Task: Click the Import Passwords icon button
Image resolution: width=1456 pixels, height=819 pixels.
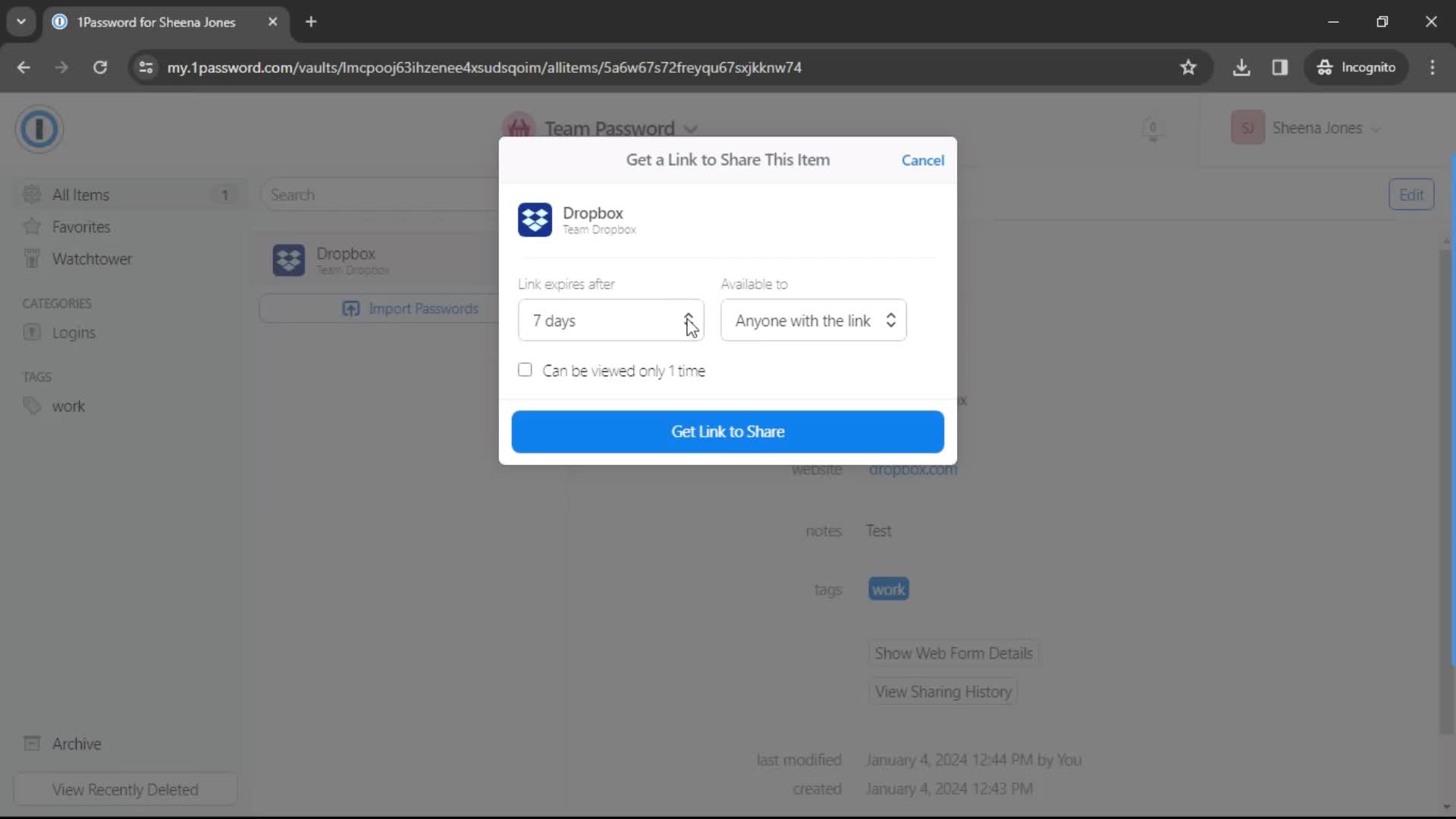Action: (x=351, y=309)
